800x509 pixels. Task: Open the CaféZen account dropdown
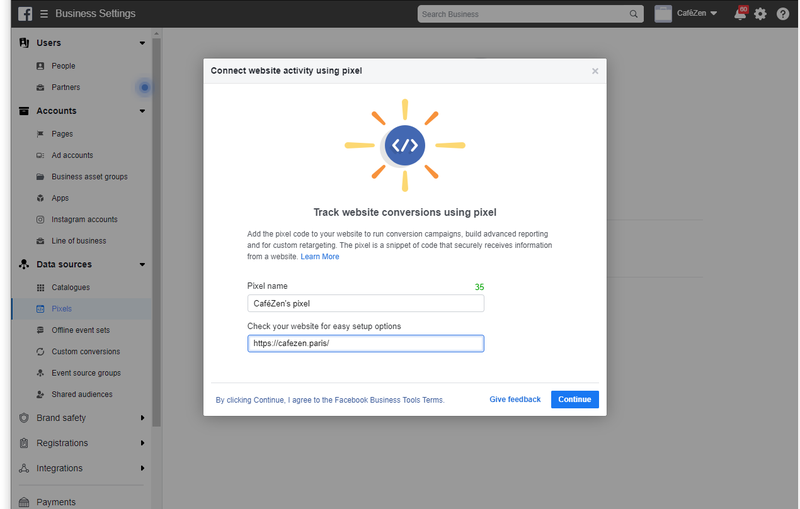tap(697, 14)
